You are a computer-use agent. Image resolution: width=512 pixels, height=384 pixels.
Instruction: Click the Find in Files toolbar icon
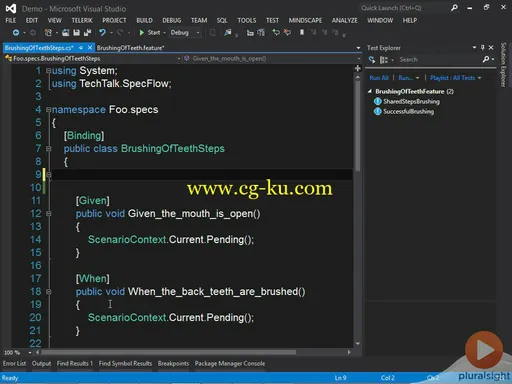pyautogui.click(x=228, y=32)
